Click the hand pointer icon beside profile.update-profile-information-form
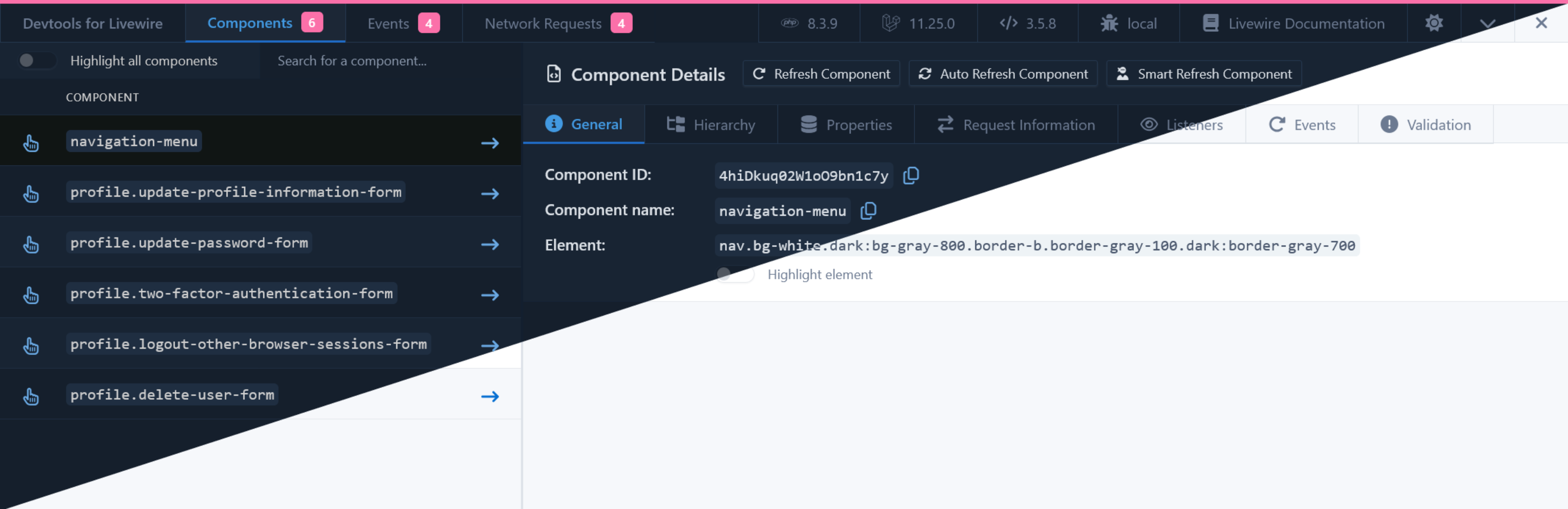The width and height of the screenshot is (1568, 509). 30,193
